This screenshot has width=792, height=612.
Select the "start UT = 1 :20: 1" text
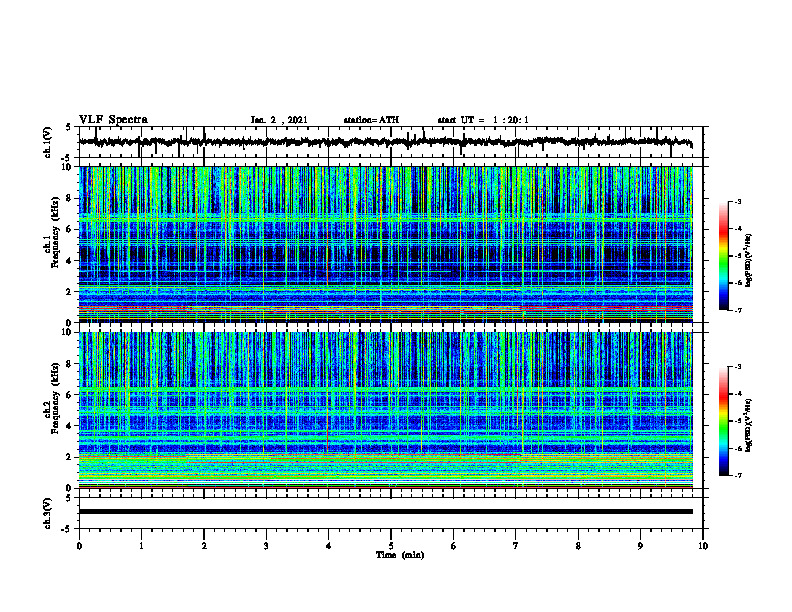483,120
